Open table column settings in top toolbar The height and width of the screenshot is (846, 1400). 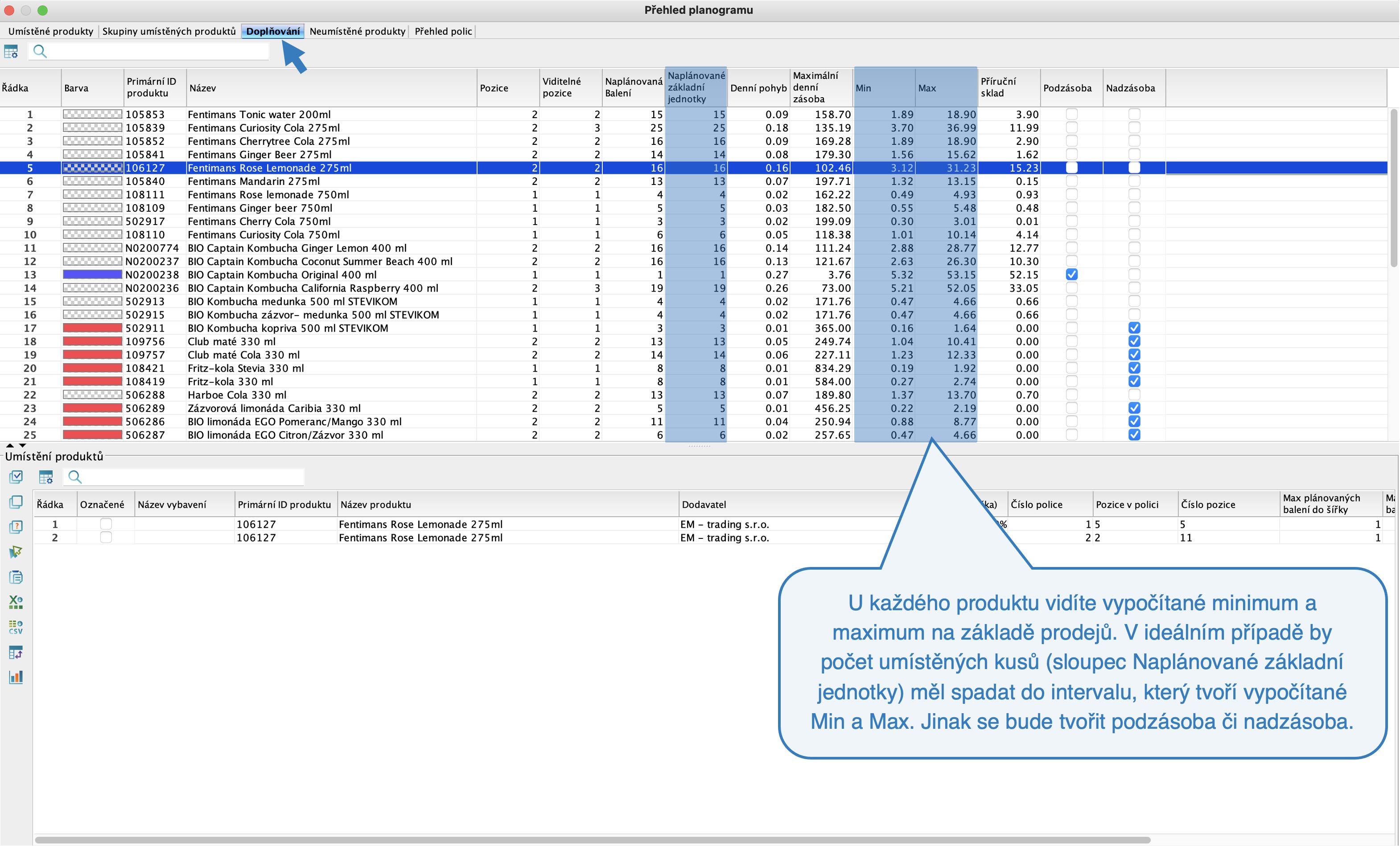pyautogui.click(x=11, y=52)
